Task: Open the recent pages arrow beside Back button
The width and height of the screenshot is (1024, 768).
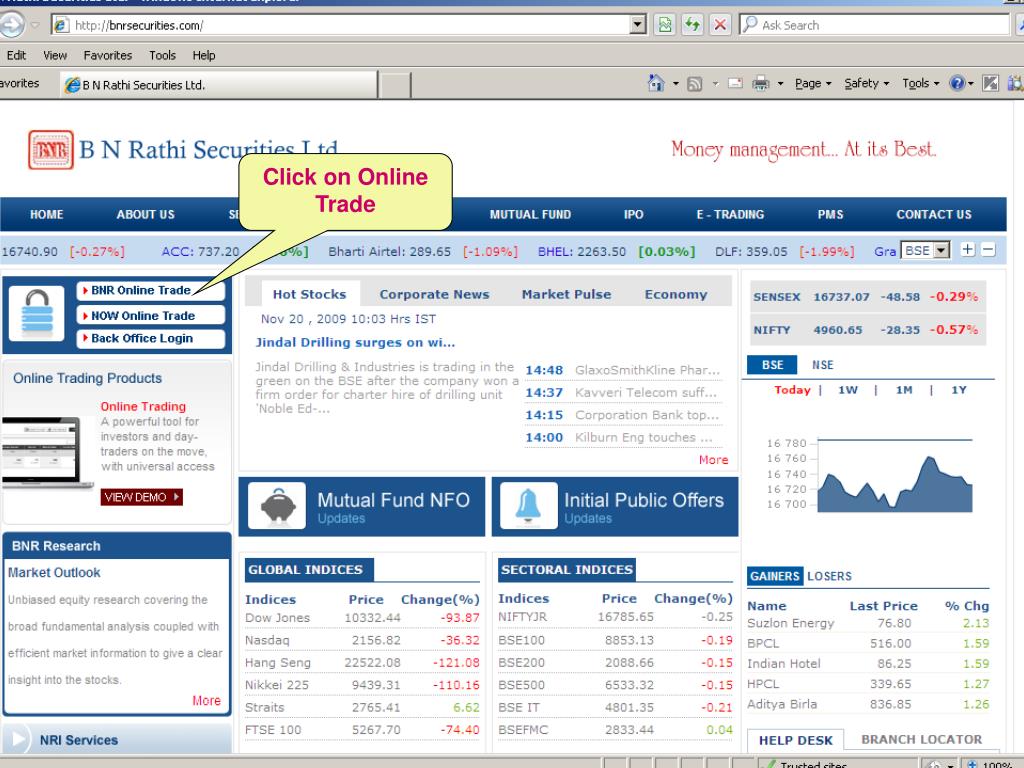Action: pos(35,25)
